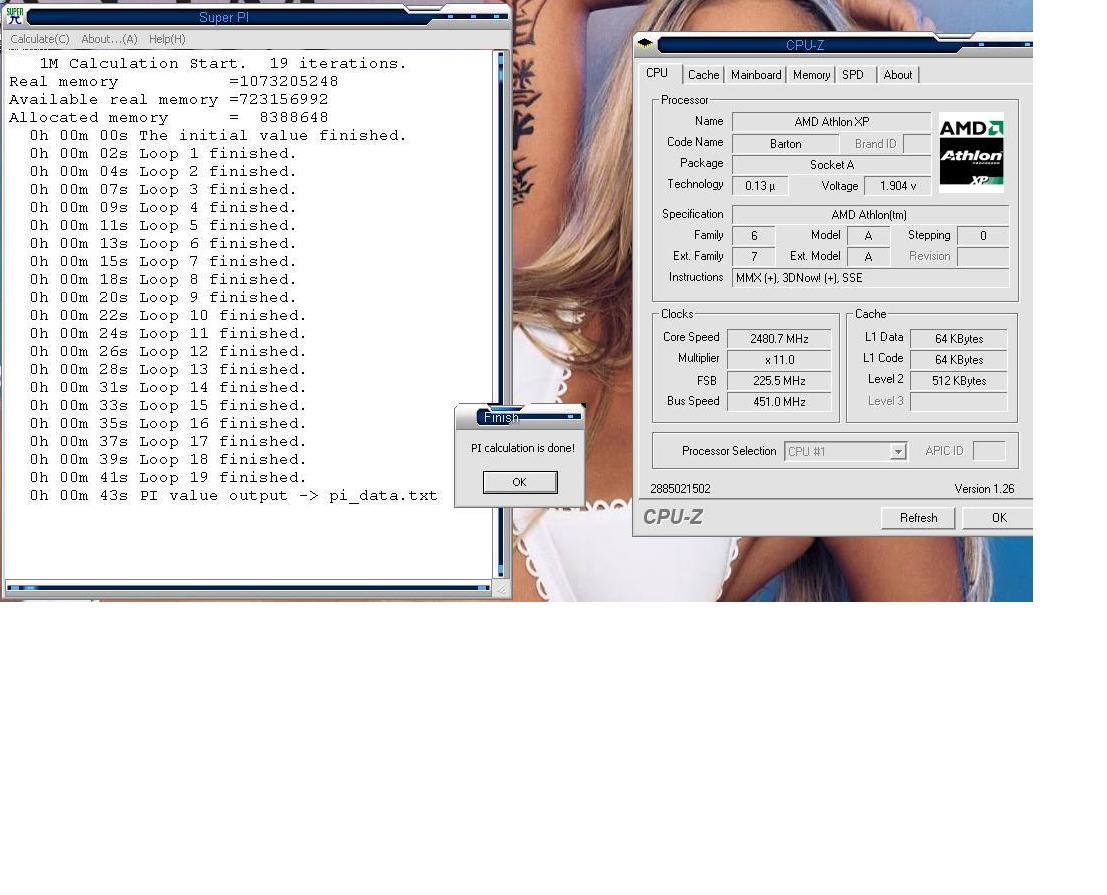Click the 'Loop 19 finished' line
The image size is (1107, 895).
[168, 478]
